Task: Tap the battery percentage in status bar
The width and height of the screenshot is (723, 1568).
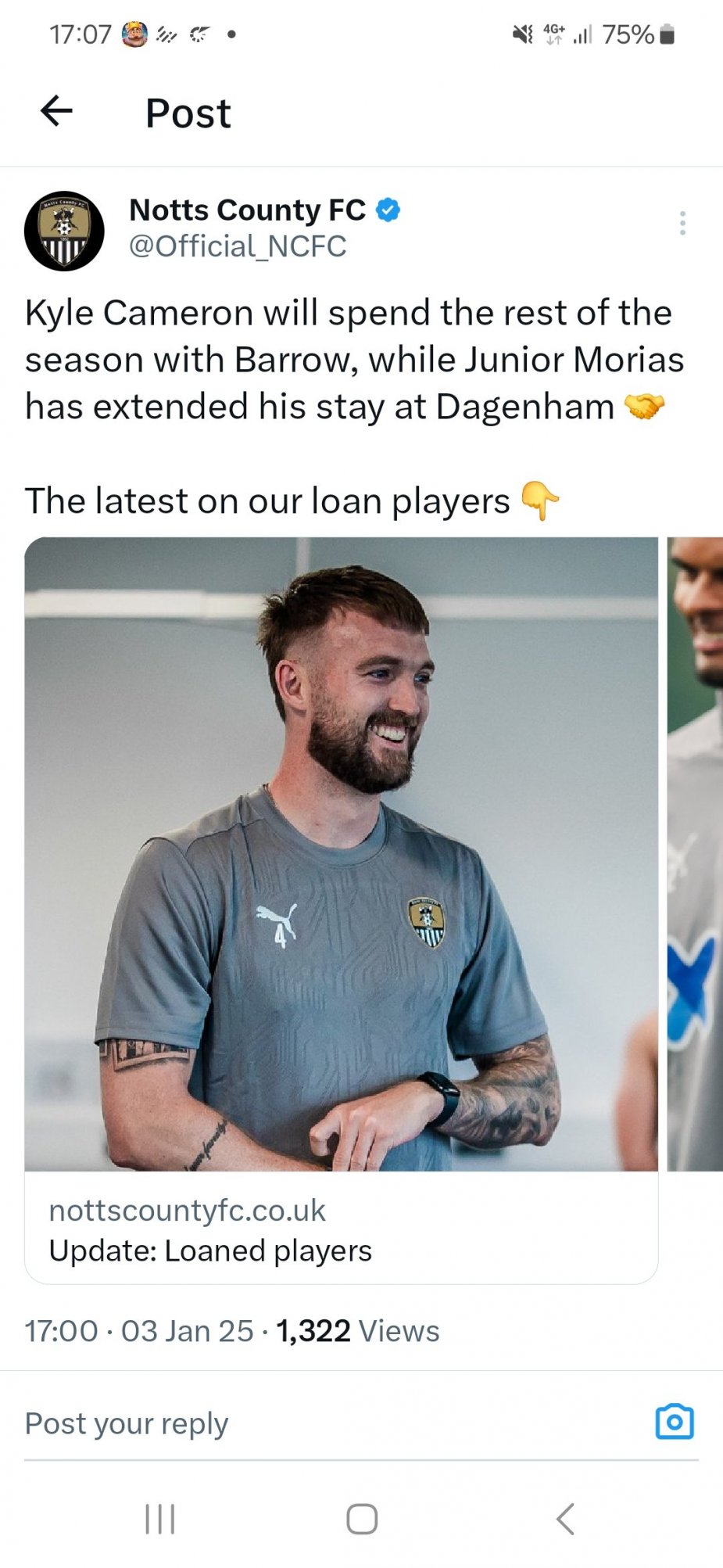Action: [628, 34]
